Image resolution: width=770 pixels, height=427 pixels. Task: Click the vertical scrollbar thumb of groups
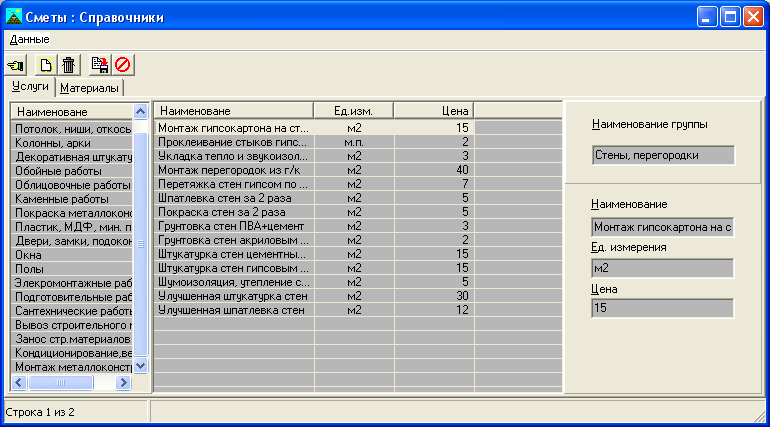(140, 244)
